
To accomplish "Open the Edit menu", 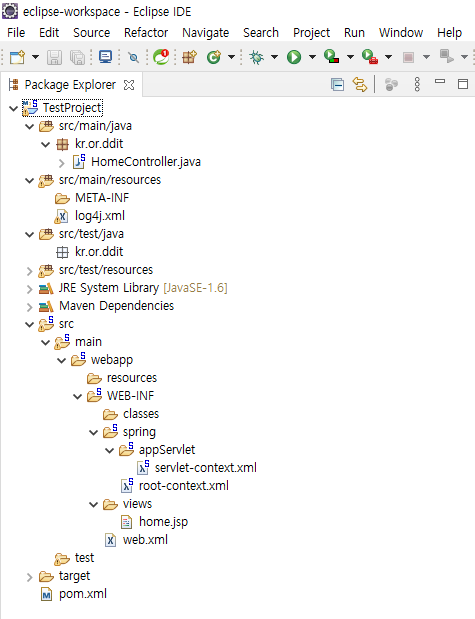I will (49, 33).
